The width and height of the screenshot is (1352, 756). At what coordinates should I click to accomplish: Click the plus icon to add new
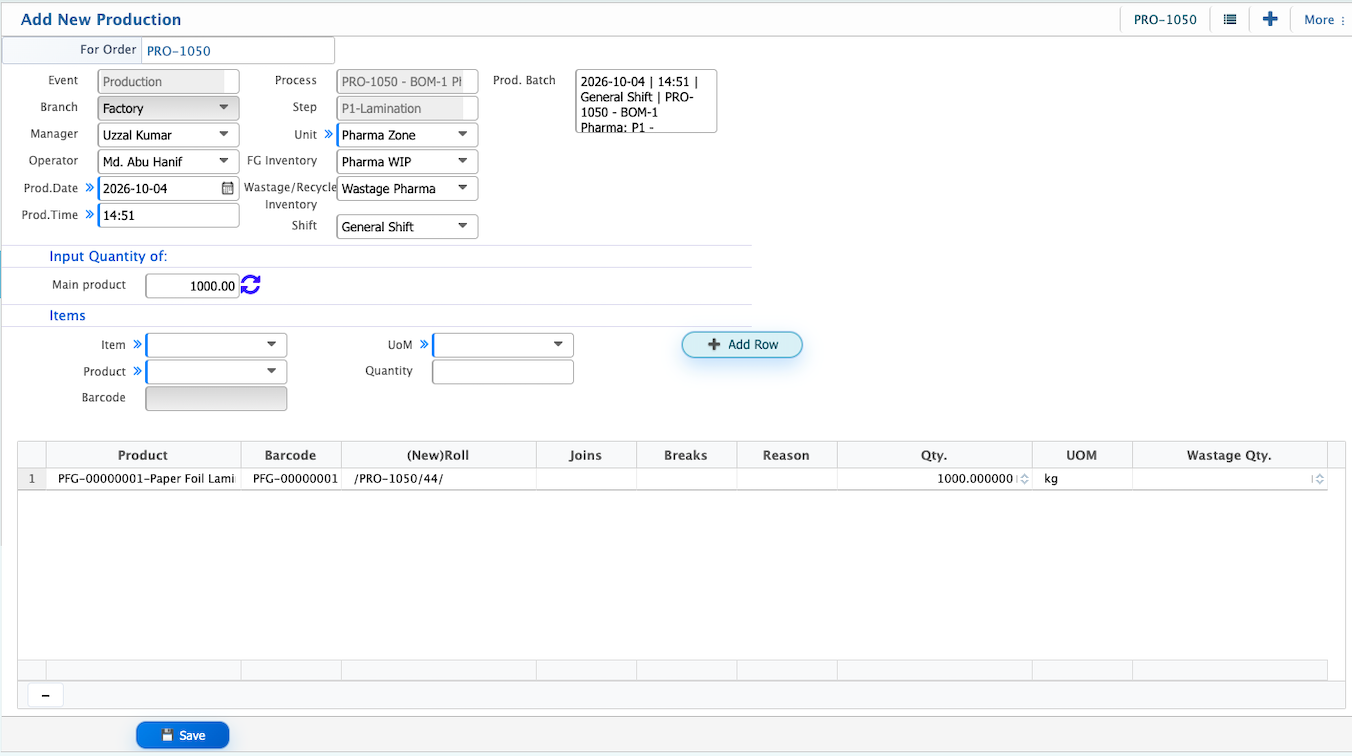(x=1270, y=19)
